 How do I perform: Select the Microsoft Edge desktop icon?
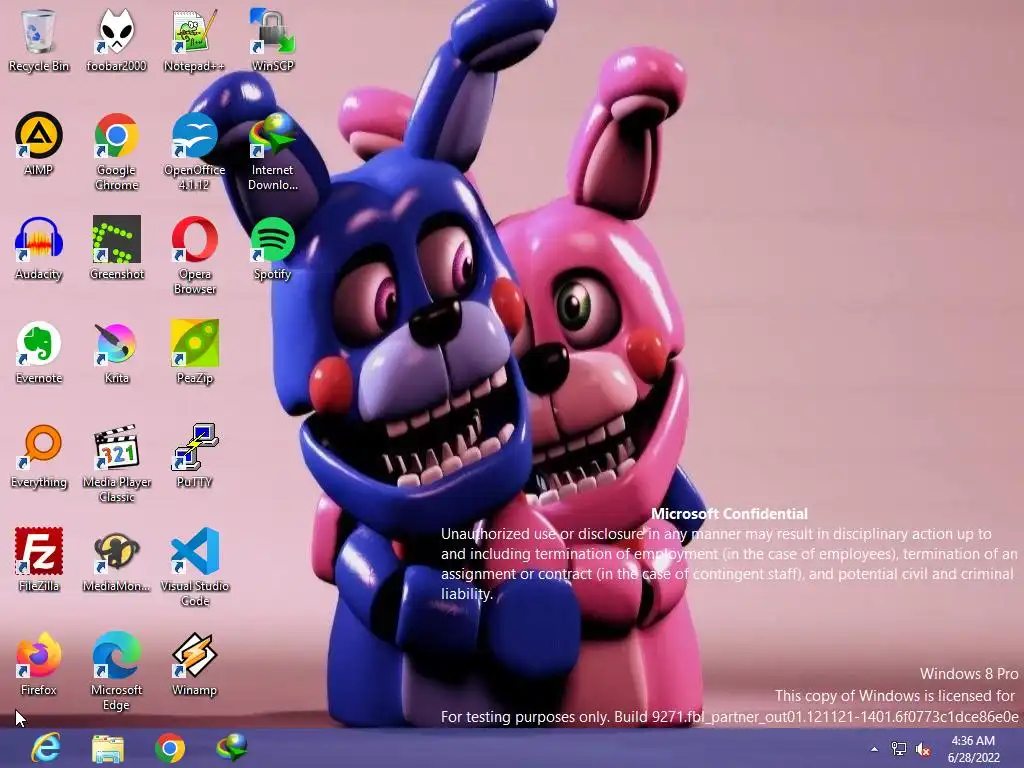[116, 671]
